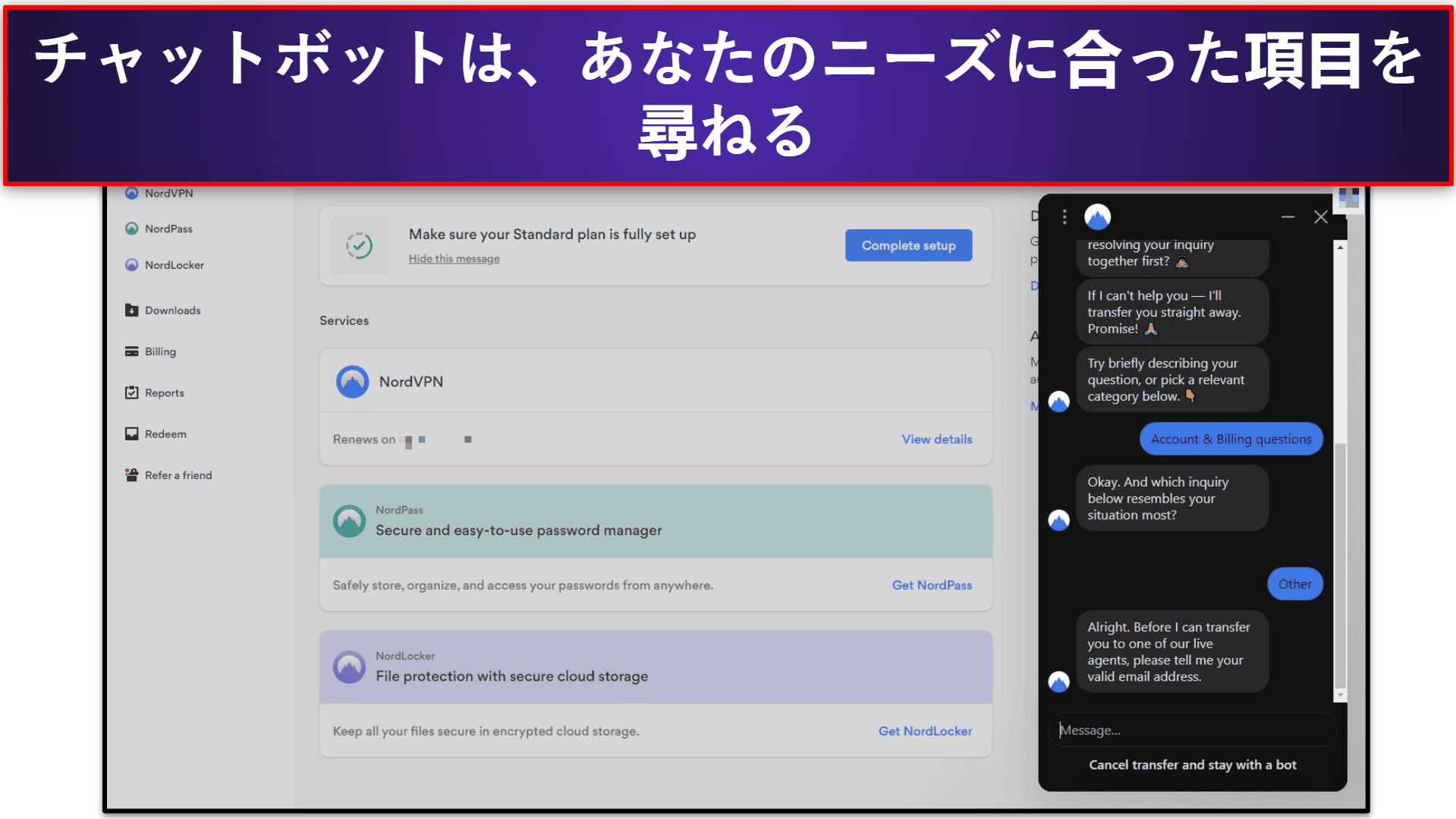
Task: Click the NordVPN service card title
Action: point(410,382)
